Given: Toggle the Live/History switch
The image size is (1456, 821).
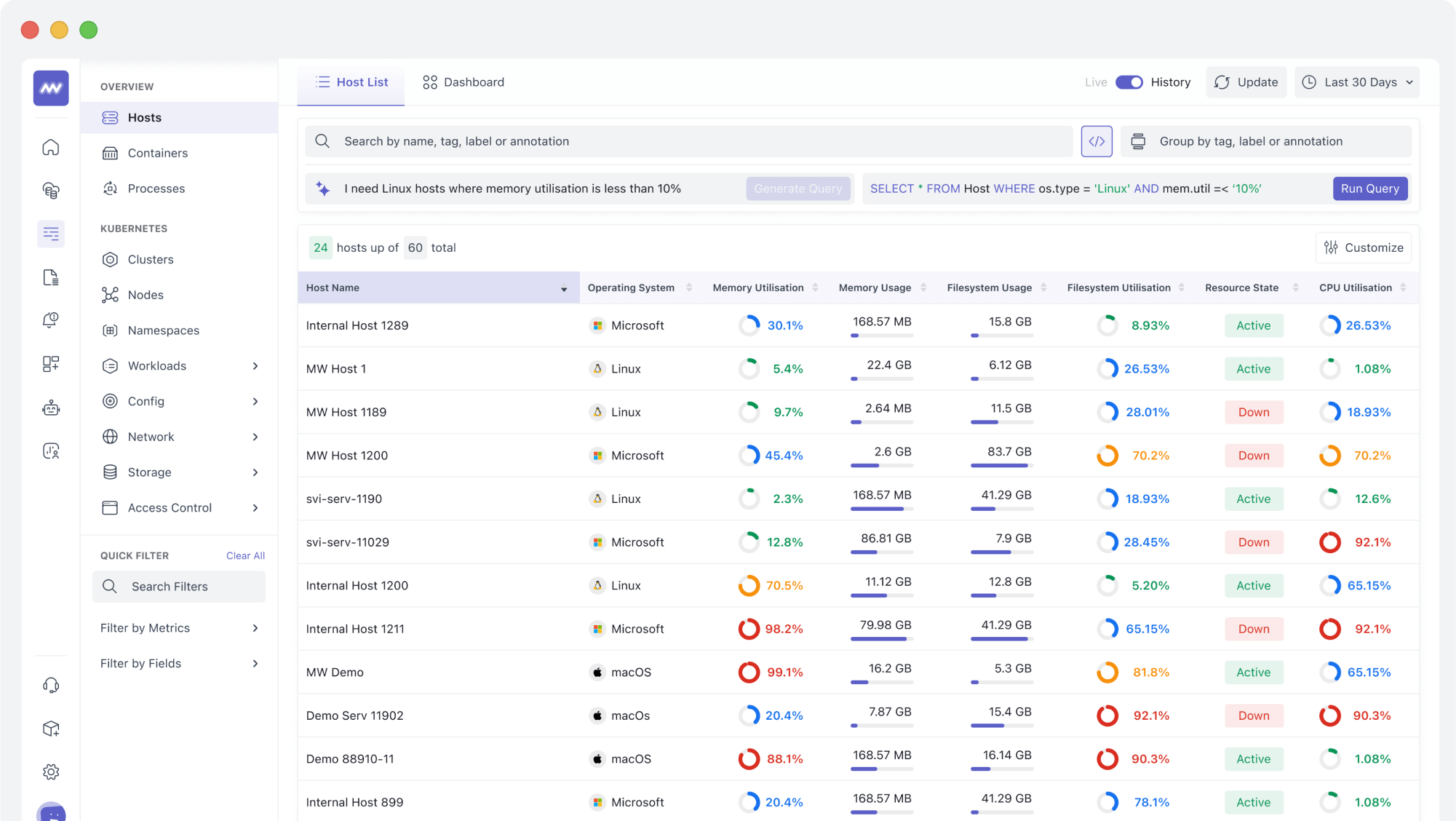Looking at the screenshot, I should click(x=1129, y=82).
